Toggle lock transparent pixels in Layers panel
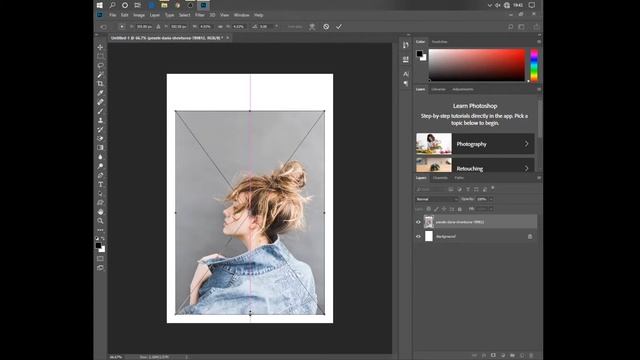 coord(429,209)
